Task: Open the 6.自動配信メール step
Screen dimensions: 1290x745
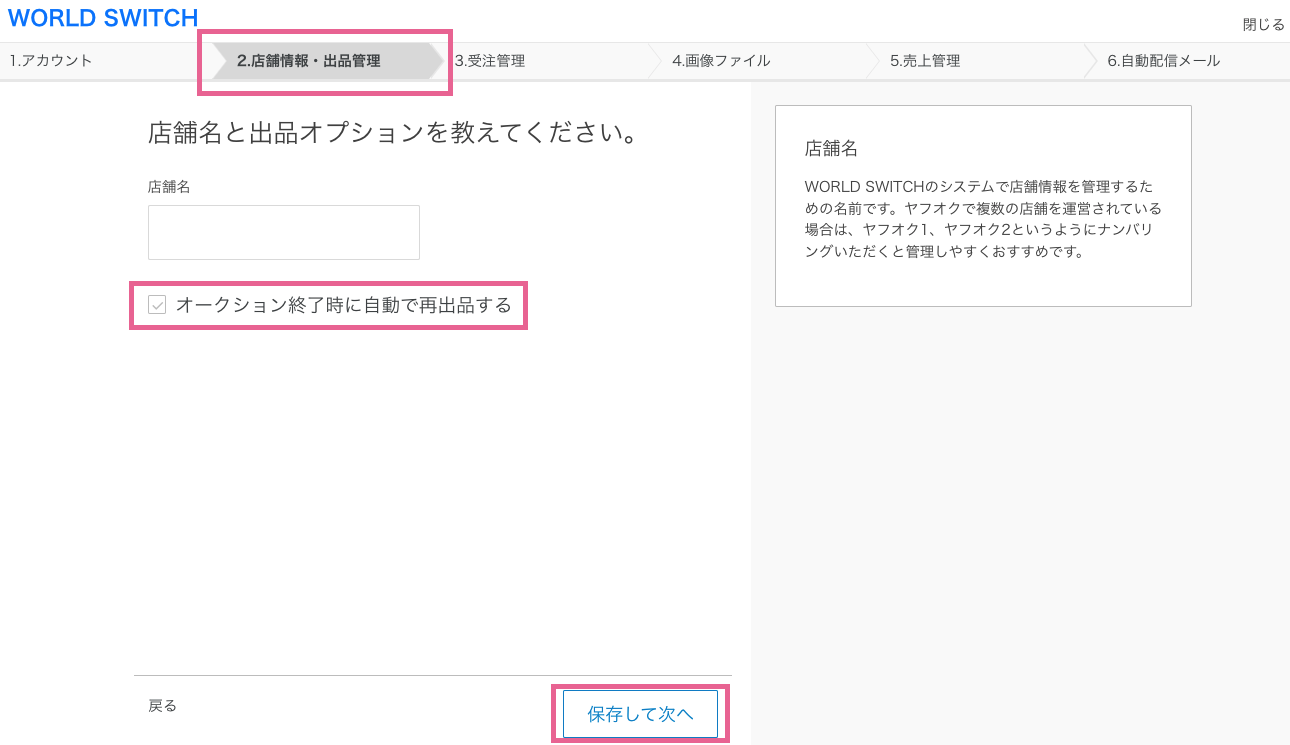Action: coord(1163,61)
